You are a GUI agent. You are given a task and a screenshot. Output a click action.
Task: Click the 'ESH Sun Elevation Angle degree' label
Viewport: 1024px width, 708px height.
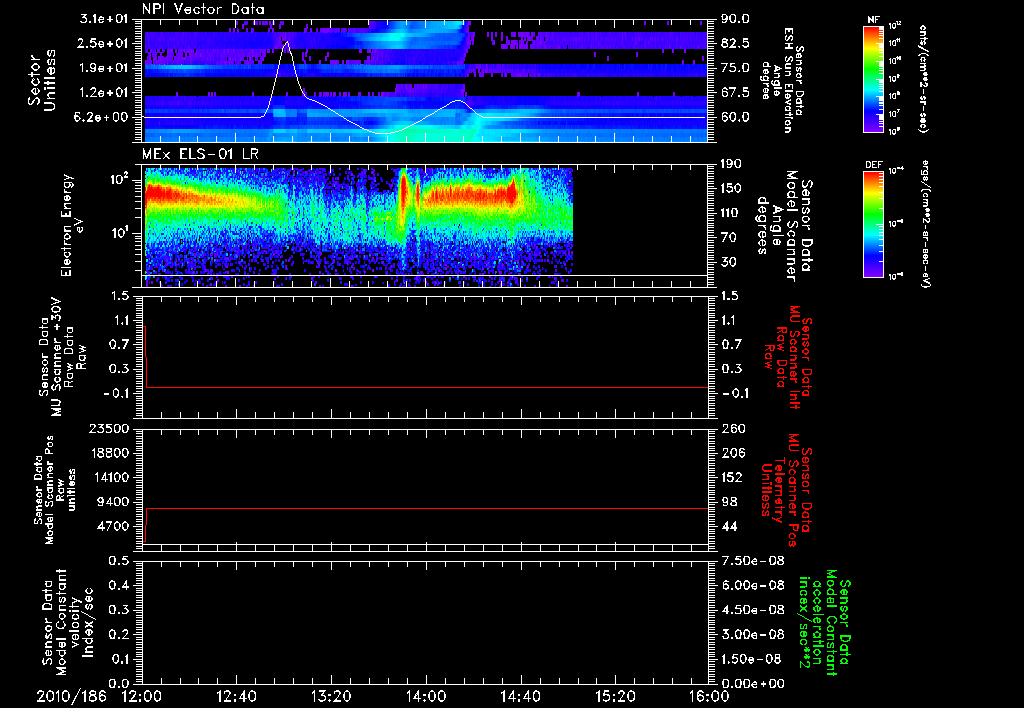[776, 80]
